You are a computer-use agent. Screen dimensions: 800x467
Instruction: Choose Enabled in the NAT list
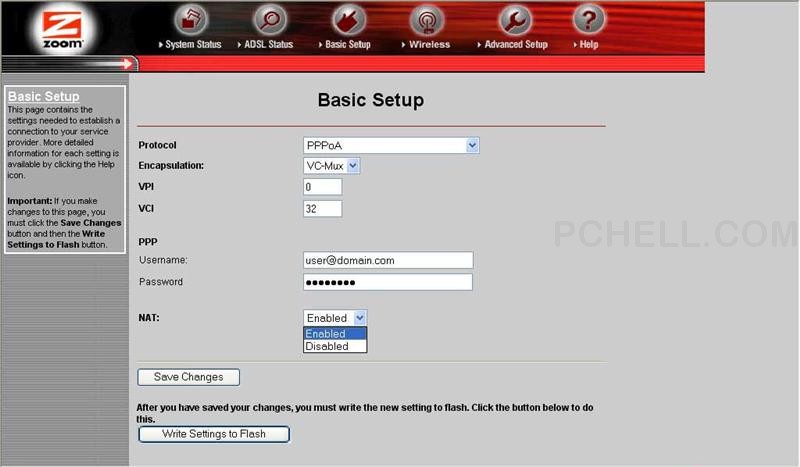(x=335, y=334)
